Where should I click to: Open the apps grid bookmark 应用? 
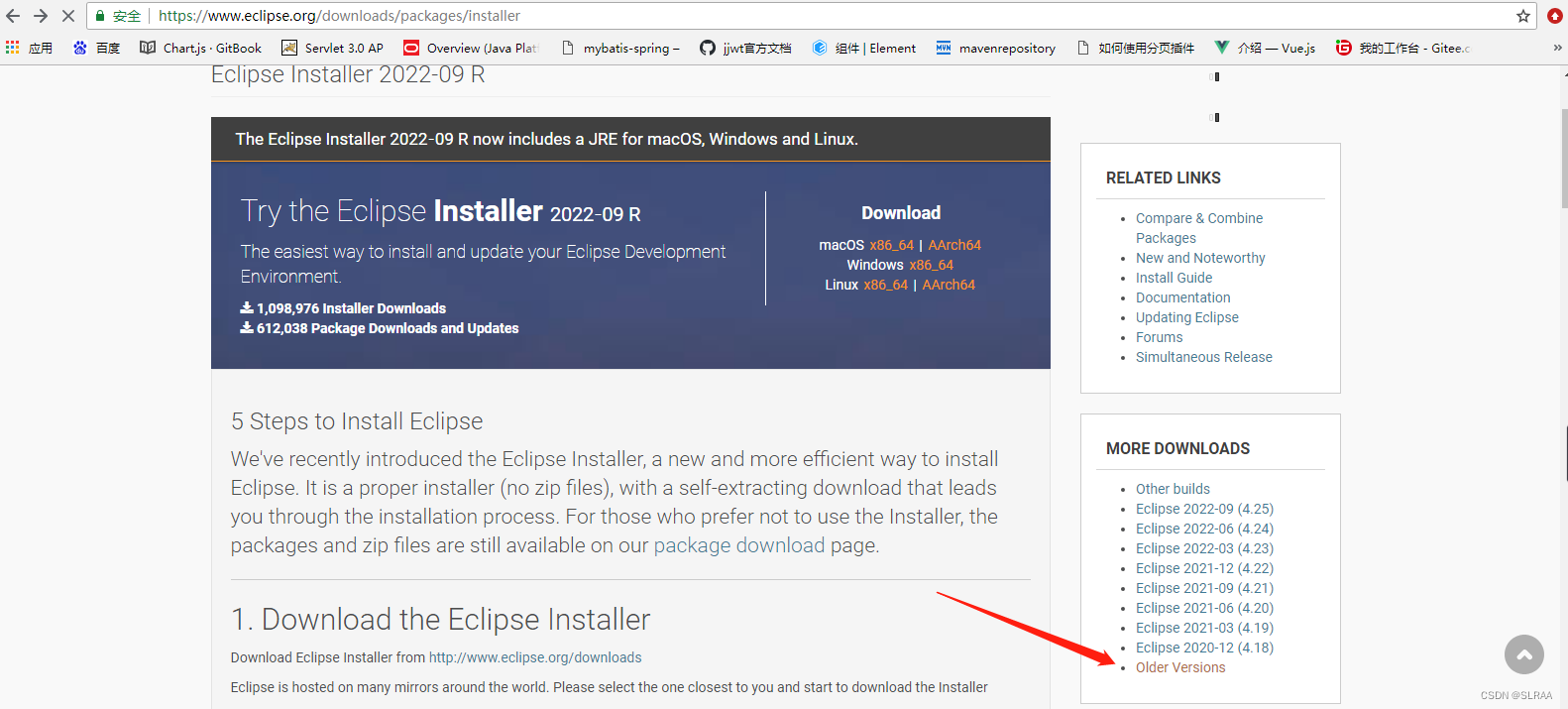tap(29, 48)
